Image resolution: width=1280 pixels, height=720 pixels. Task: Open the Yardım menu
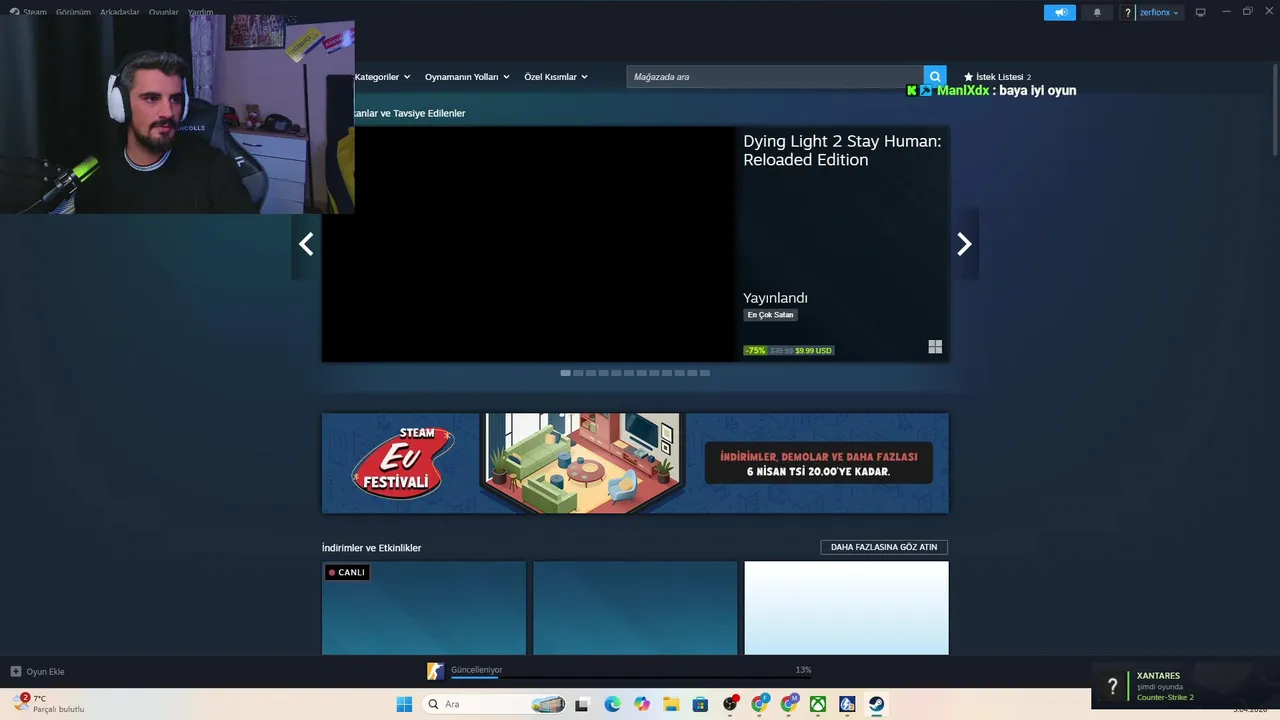pos(200,12)
